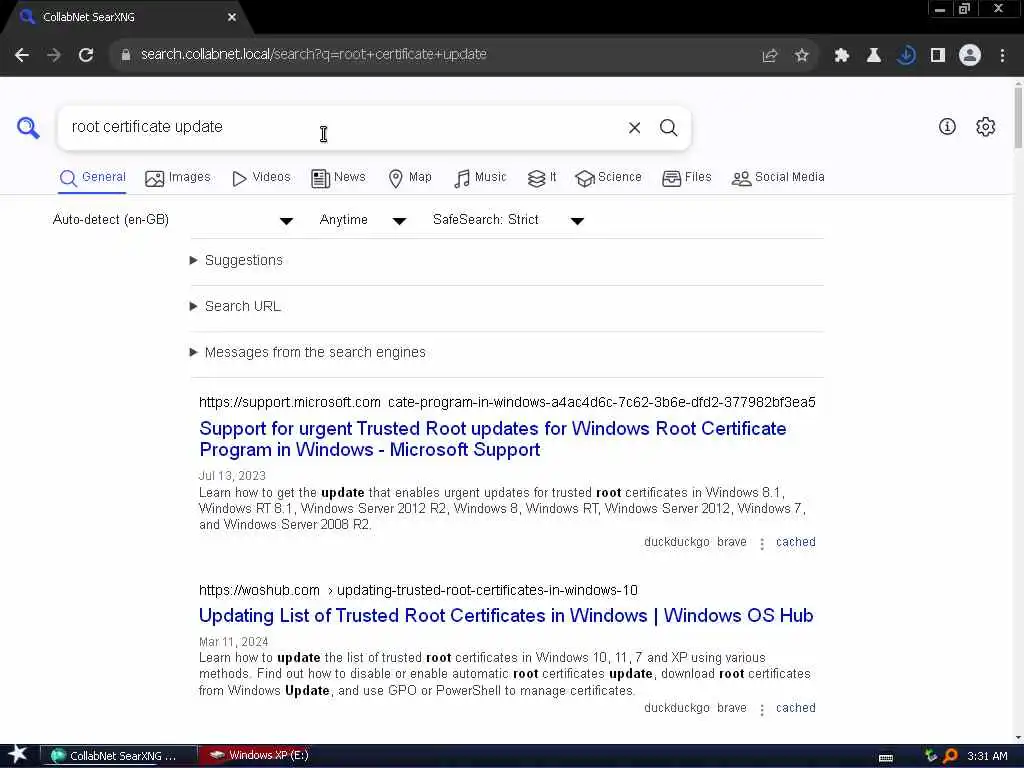
Task: Click the 'Jul 13, 2023' result date
Action: click(x=232, y=476)
